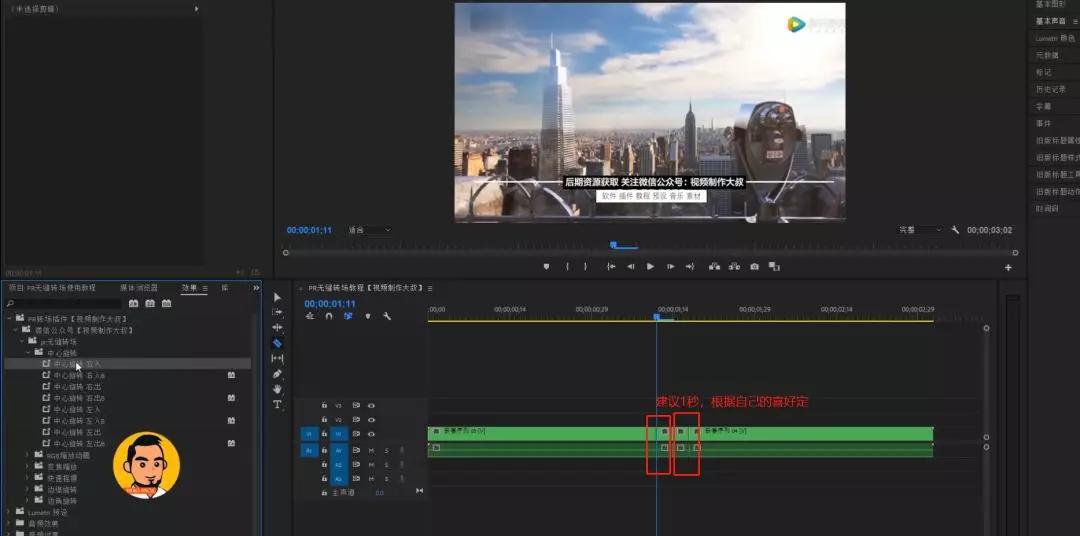Collapse the 中心旋转 folder
This screenshot has height=536, width=1080.
28,352
